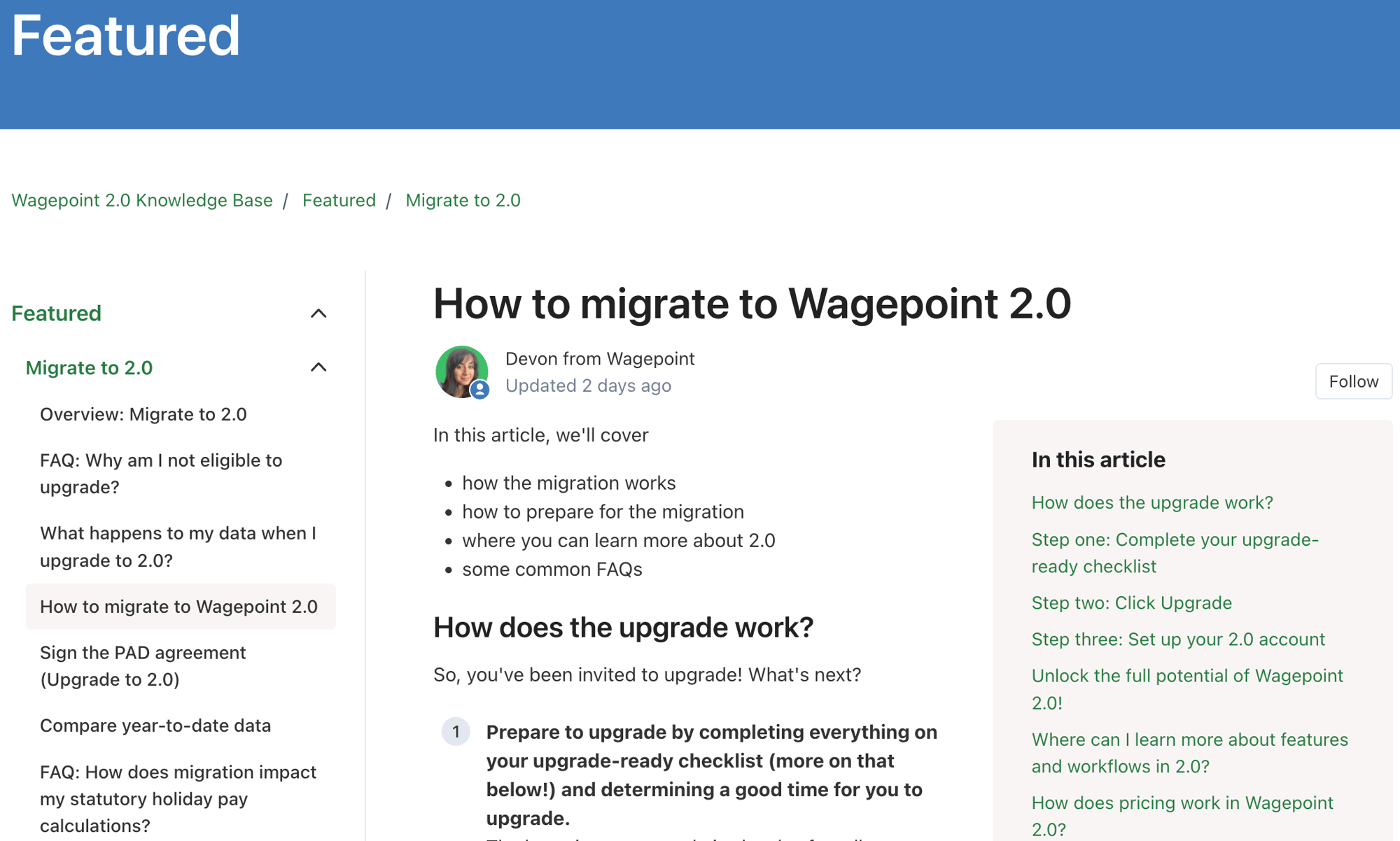Image resolution: width=1400 pixels, height=841 pixels.
Task: Open Overview: Migrate to 2.0 article
Action: point(143,414)
